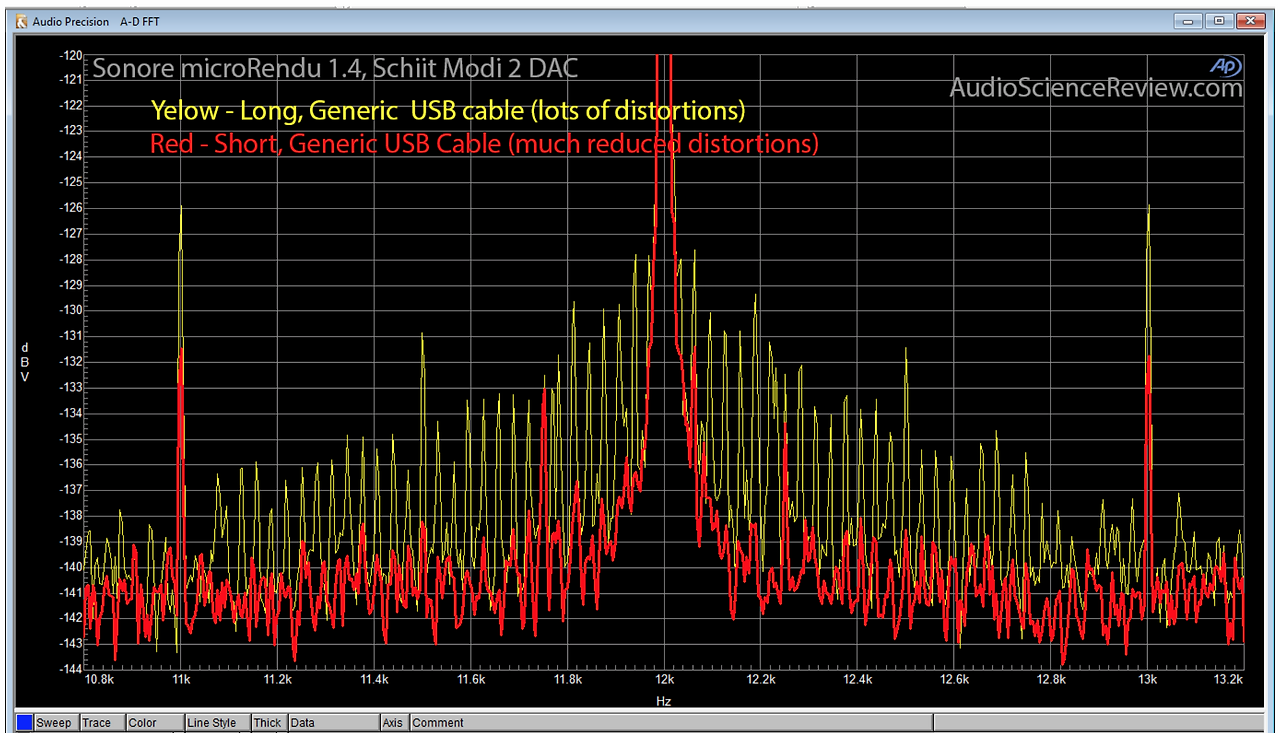The height and width of the screenshot is (733, 1280).
Task: Click the red 'Short, Generic USB Cable' annotation
Action: (485, 144)
